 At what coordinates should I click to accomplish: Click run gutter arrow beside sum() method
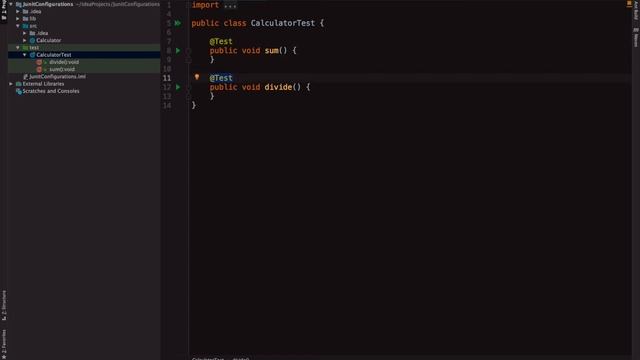(x=178, y=51)
